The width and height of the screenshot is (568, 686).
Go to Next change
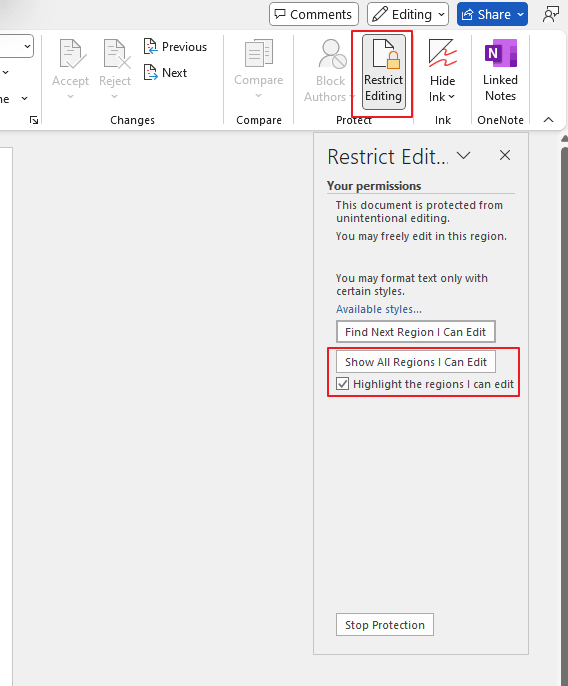point(165,73)
